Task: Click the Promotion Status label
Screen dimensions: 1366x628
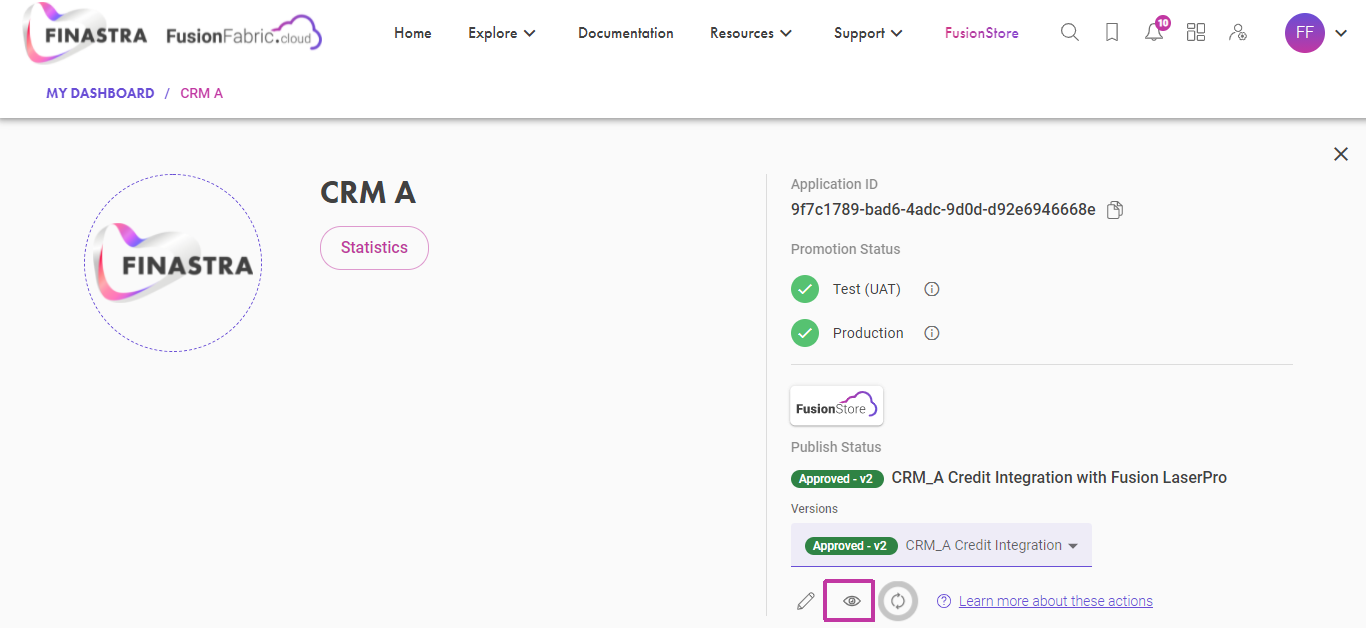Action: (x=846, y=249)
